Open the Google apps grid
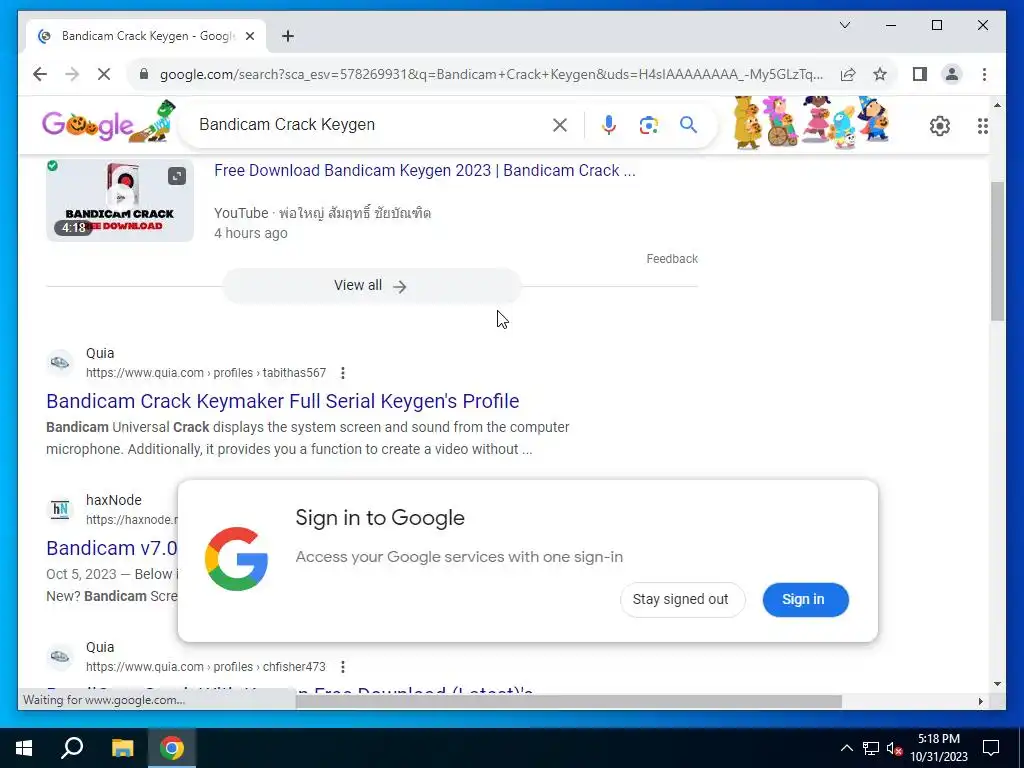This screenshot has height=768, width=1024. [982, 125]
